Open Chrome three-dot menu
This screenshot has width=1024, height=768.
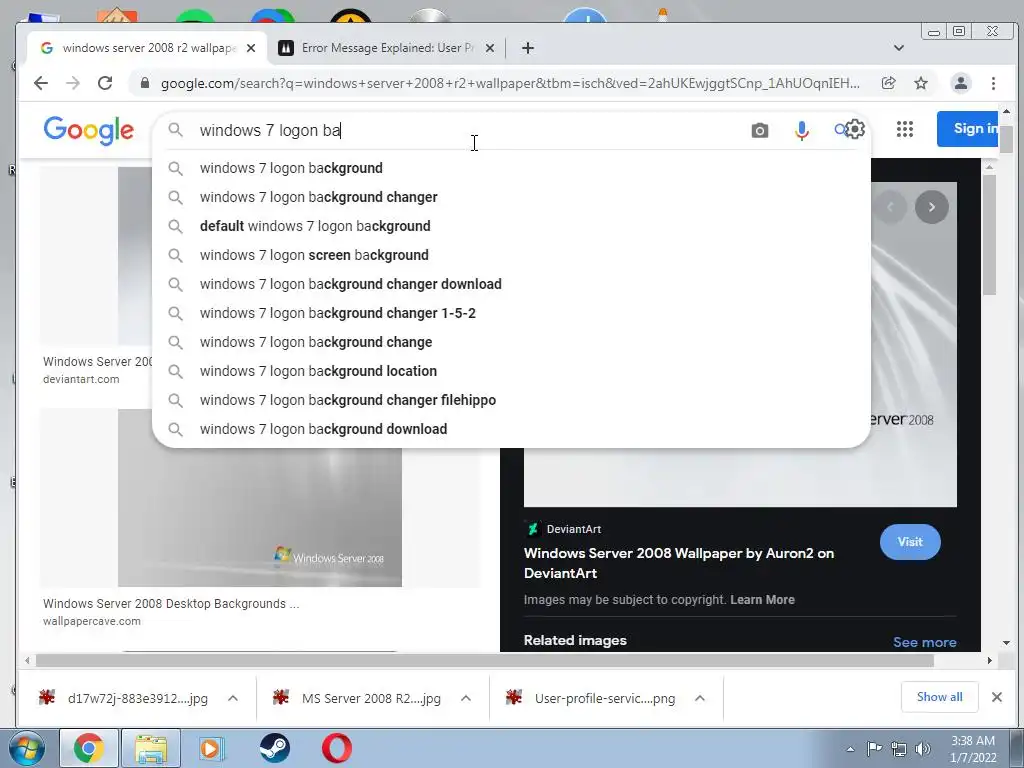pos(993,83)
